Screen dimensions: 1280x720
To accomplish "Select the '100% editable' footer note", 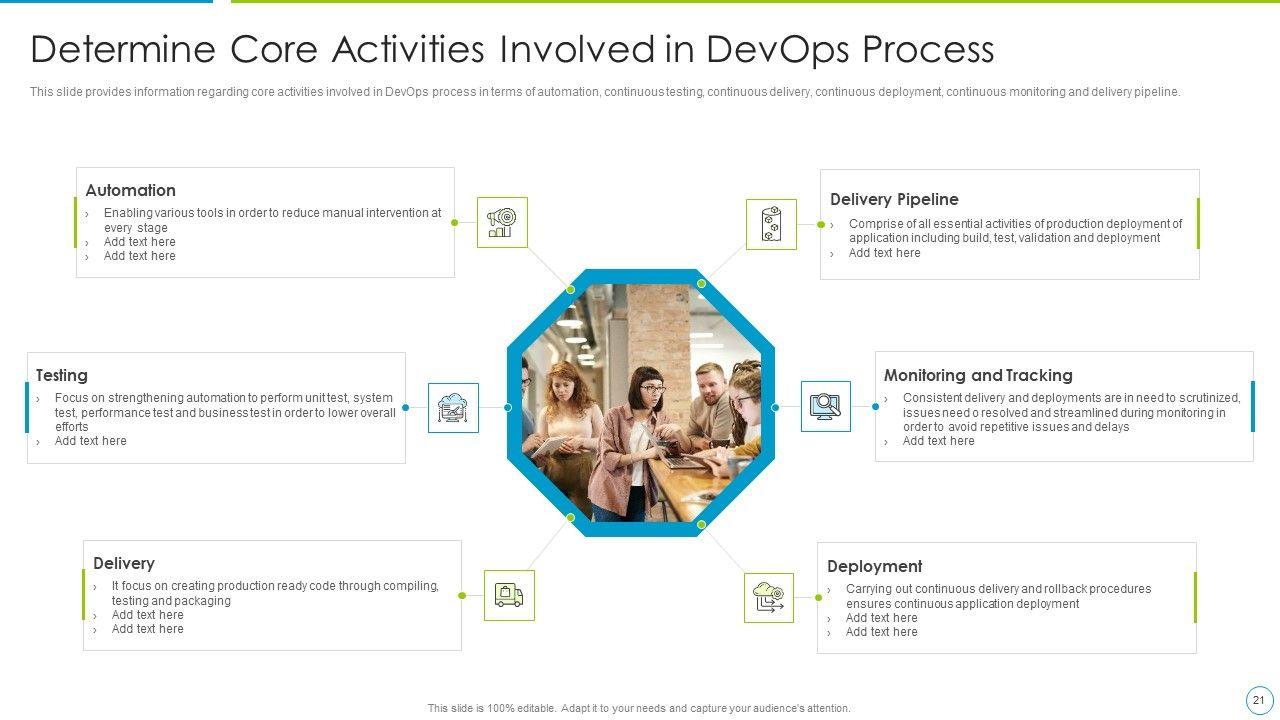I will (639, 708).
